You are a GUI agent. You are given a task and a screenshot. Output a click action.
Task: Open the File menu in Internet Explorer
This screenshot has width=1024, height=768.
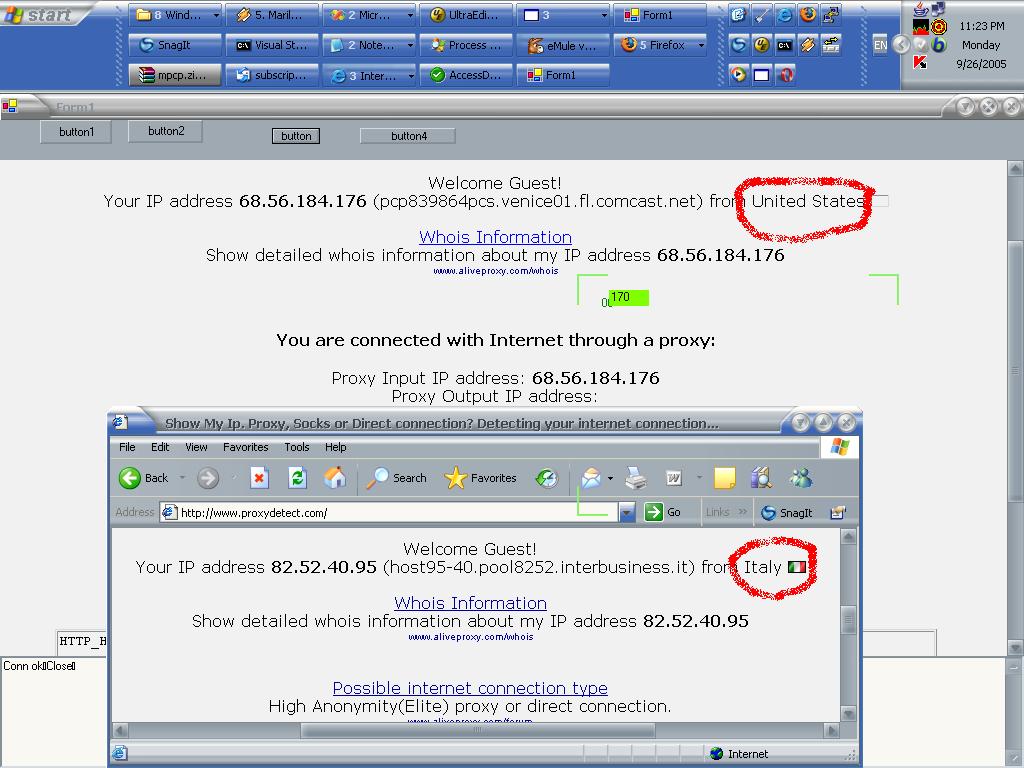pos(127,447)
